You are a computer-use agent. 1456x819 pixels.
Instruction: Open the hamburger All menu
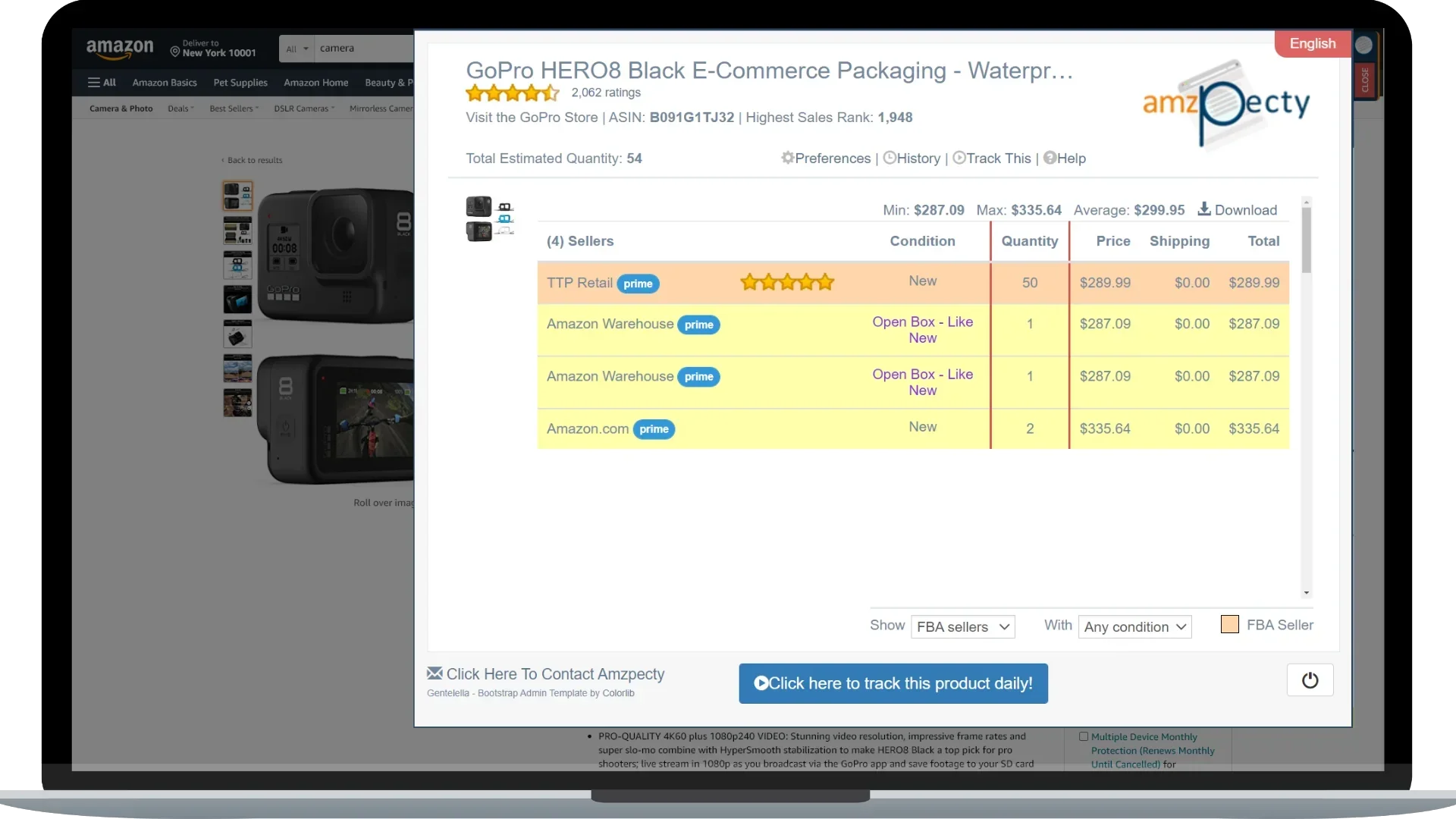pyautogui.click(x=102, y=83)
